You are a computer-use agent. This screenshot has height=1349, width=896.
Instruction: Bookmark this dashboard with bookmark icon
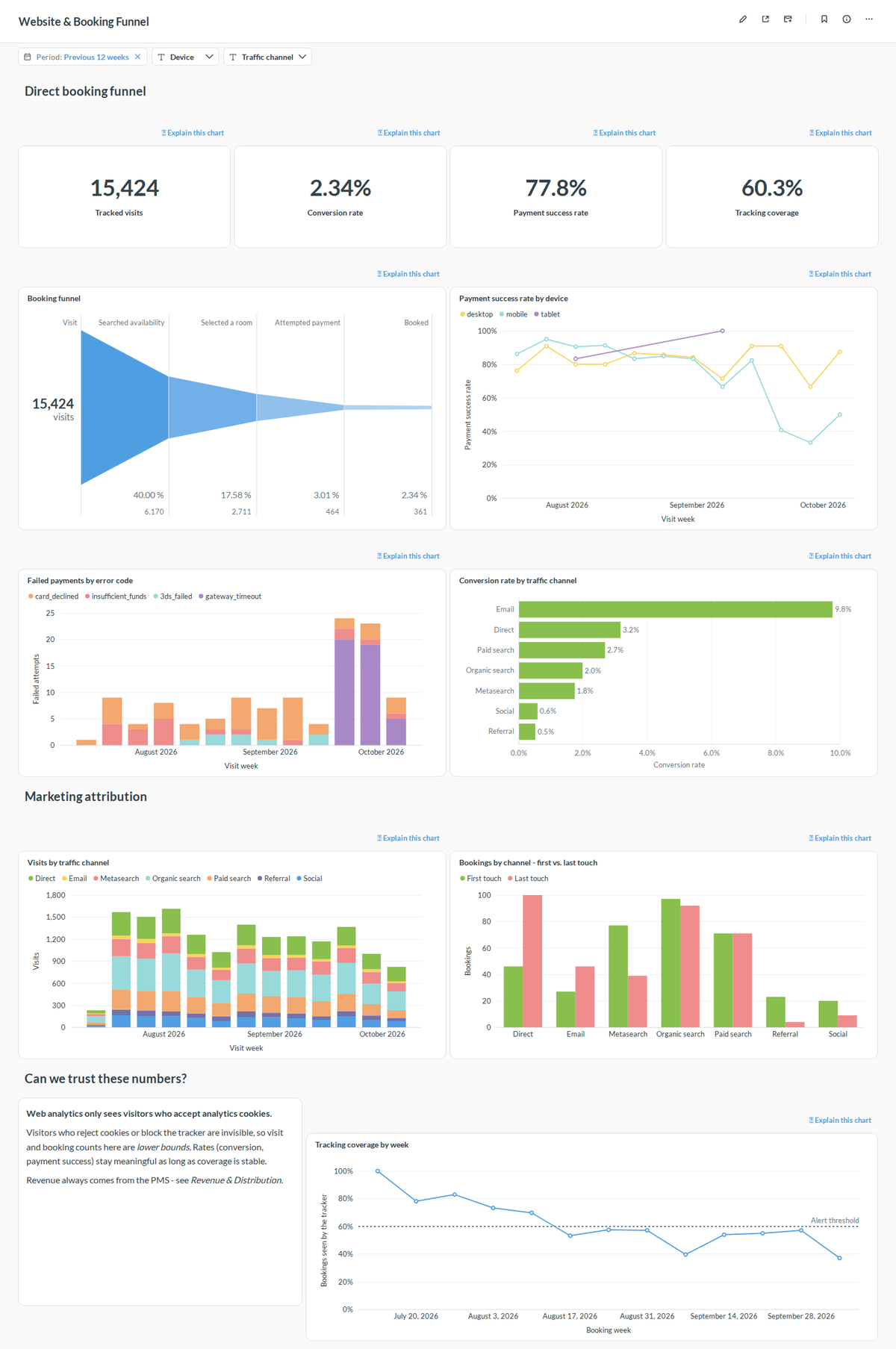pos(824,19)
